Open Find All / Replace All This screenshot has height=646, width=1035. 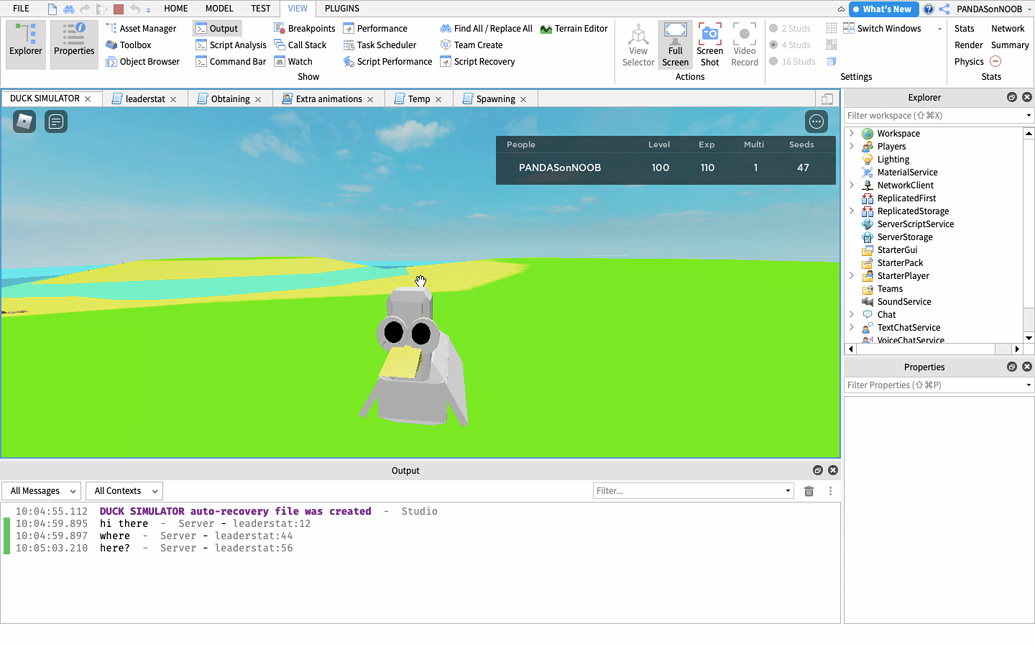click(x=486, y=28)
